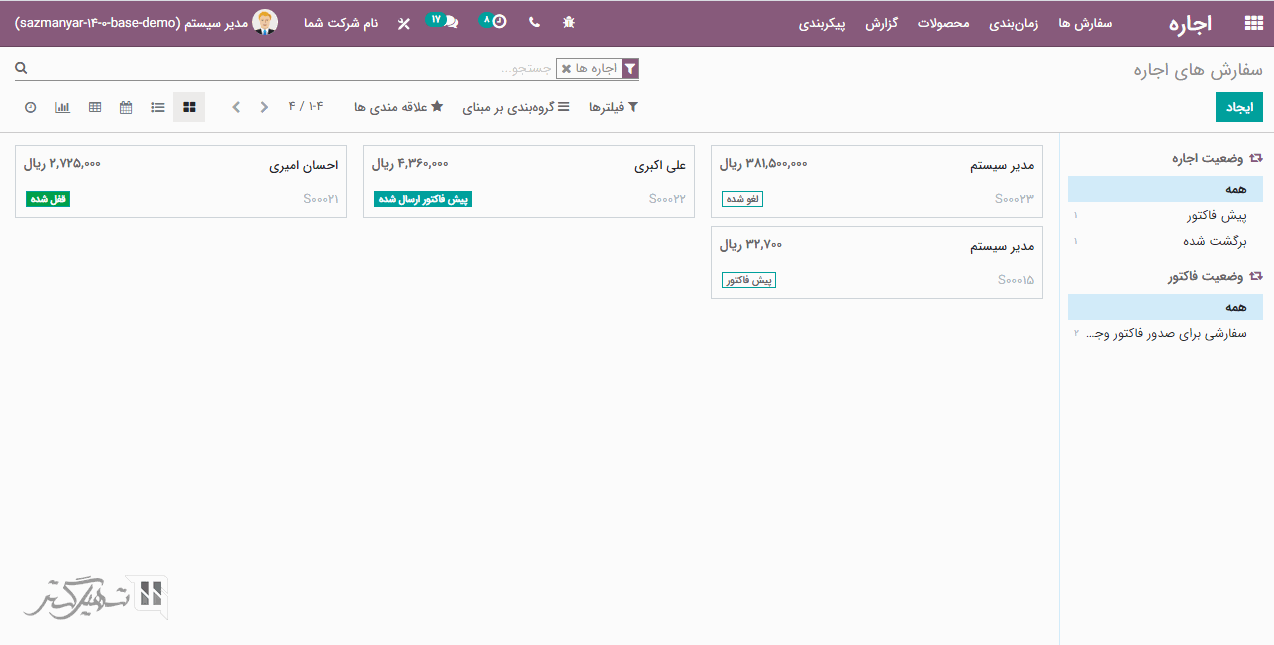
Task: Expand the فیلترها filters dropdown
Action: (x=613, y=107)
